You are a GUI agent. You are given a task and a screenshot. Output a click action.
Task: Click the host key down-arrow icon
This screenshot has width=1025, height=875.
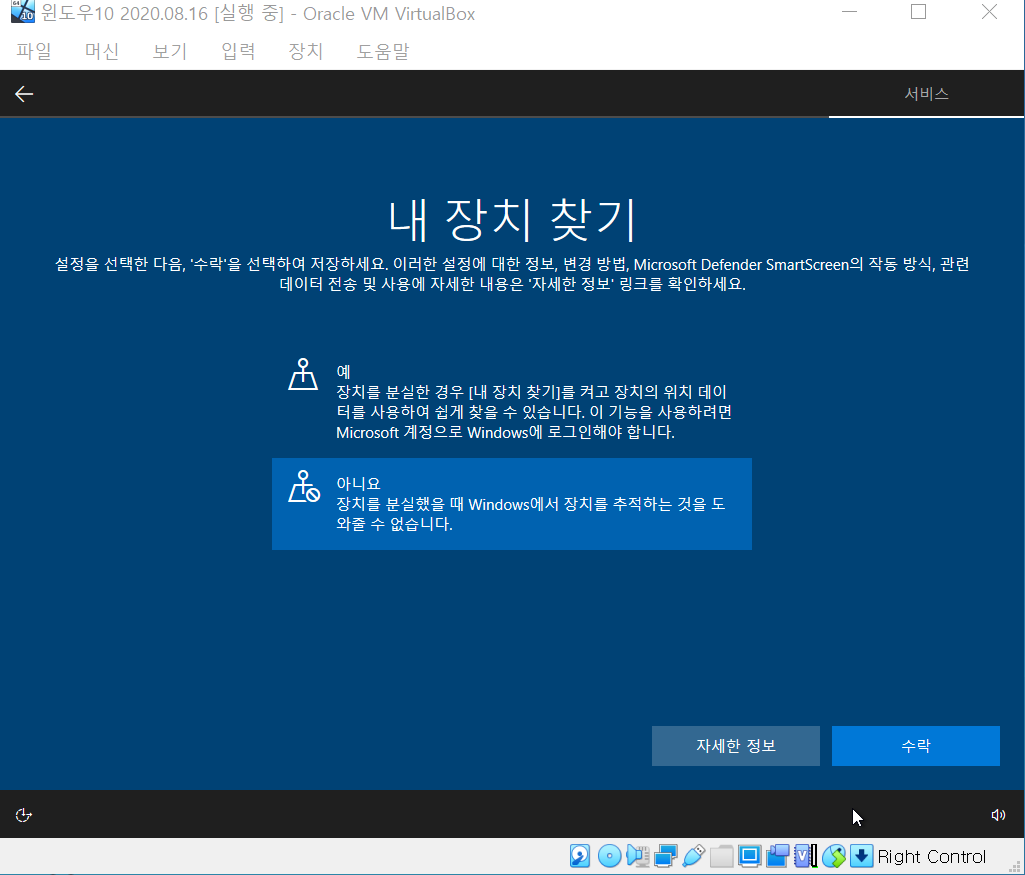pos(862,856)
